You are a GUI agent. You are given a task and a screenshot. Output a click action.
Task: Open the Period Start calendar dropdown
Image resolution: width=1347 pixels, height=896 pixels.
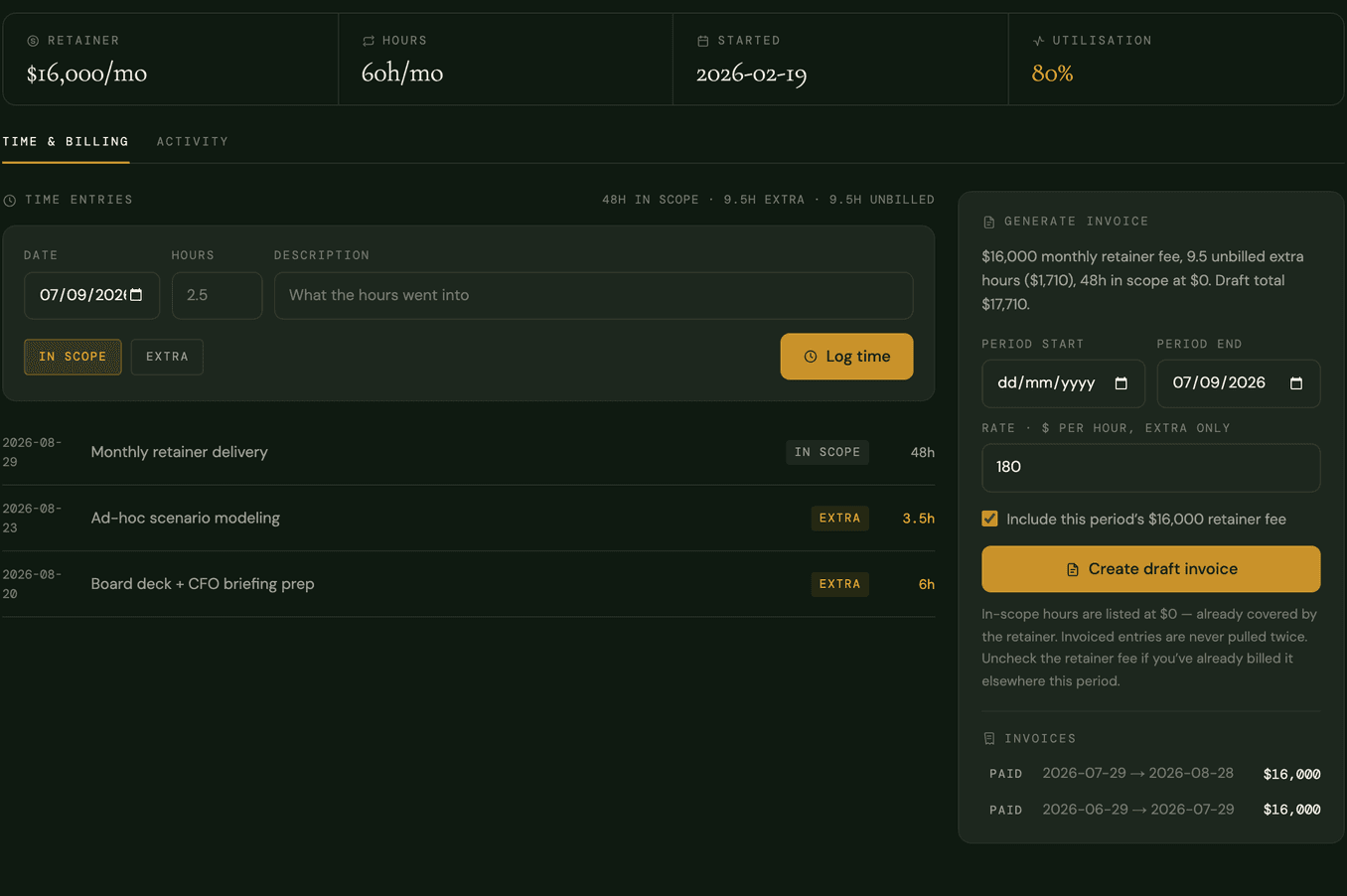(1121, 383)
